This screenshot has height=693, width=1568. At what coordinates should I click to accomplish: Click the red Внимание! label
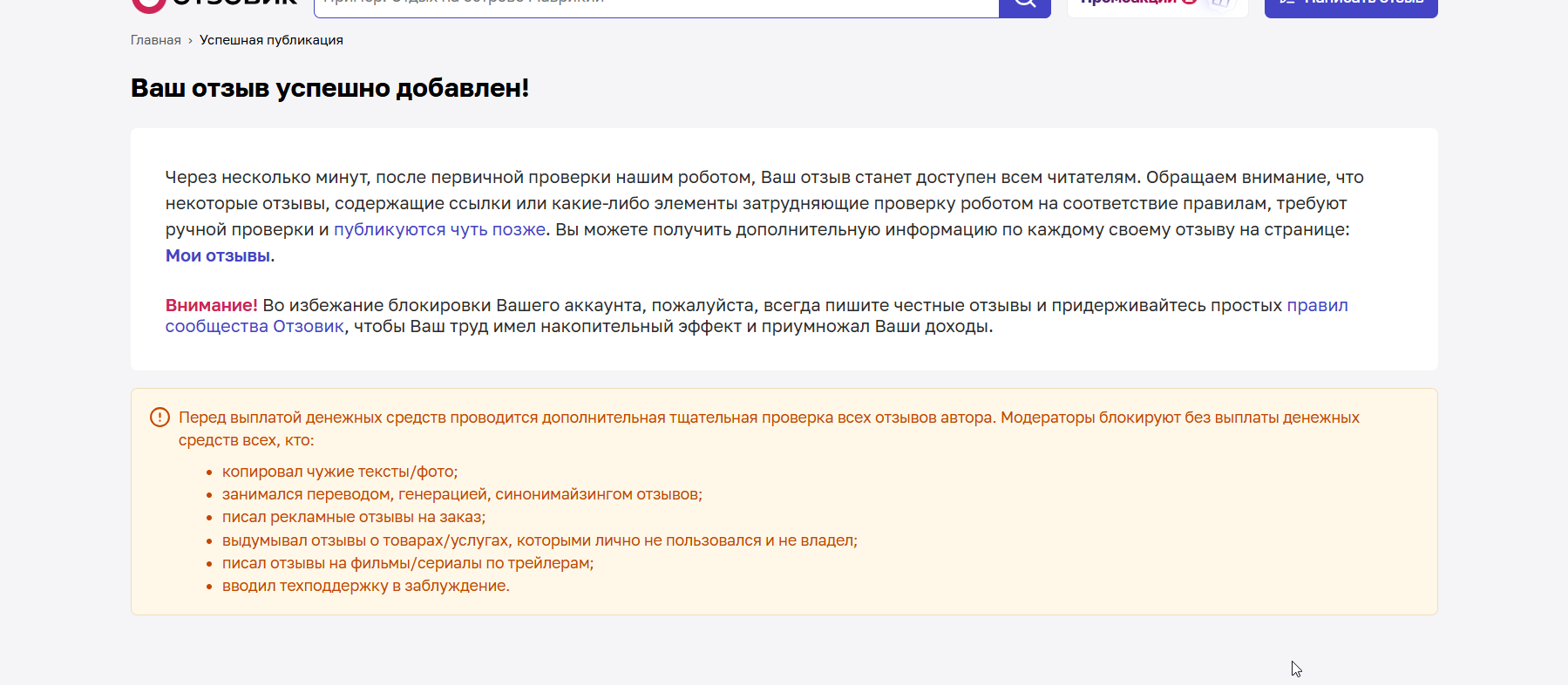tap(212, 305)
